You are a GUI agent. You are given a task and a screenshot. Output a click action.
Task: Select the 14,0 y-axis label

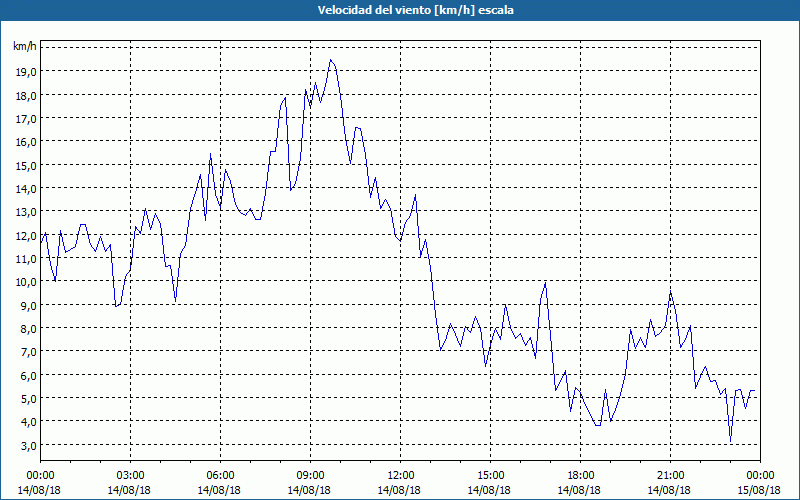coord(27,189)
